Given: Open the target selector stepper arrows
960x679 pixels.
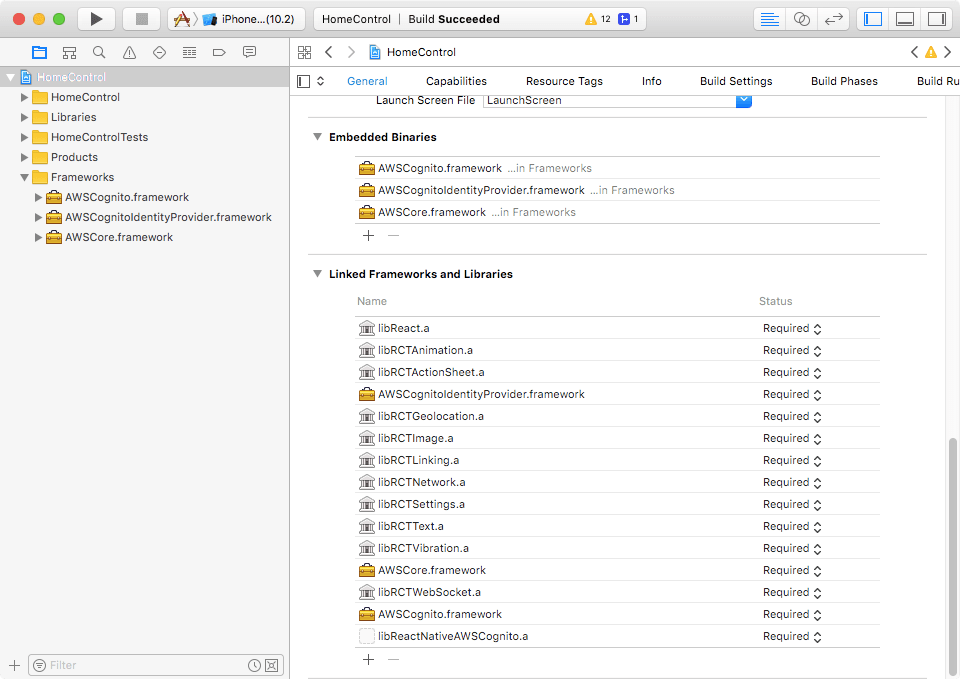Looking at the screenshot, I should (x=320, y=81).
